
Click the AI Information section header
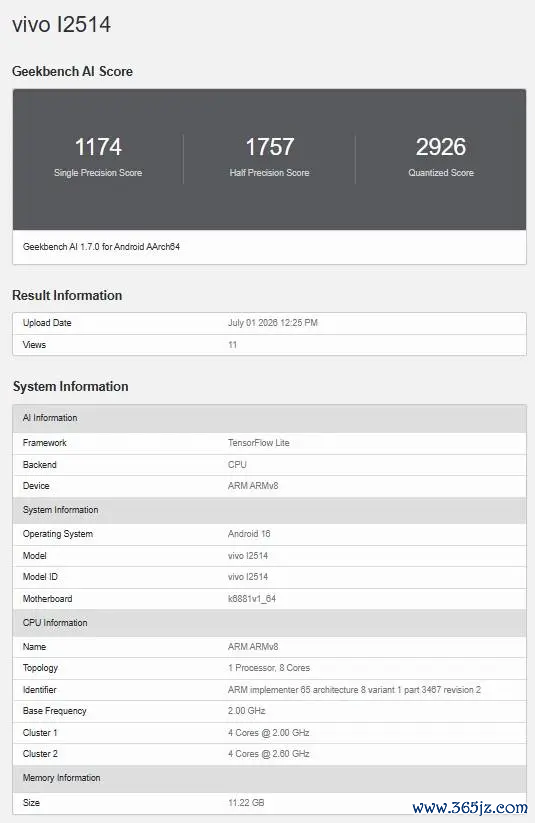(x=269, y=418)
